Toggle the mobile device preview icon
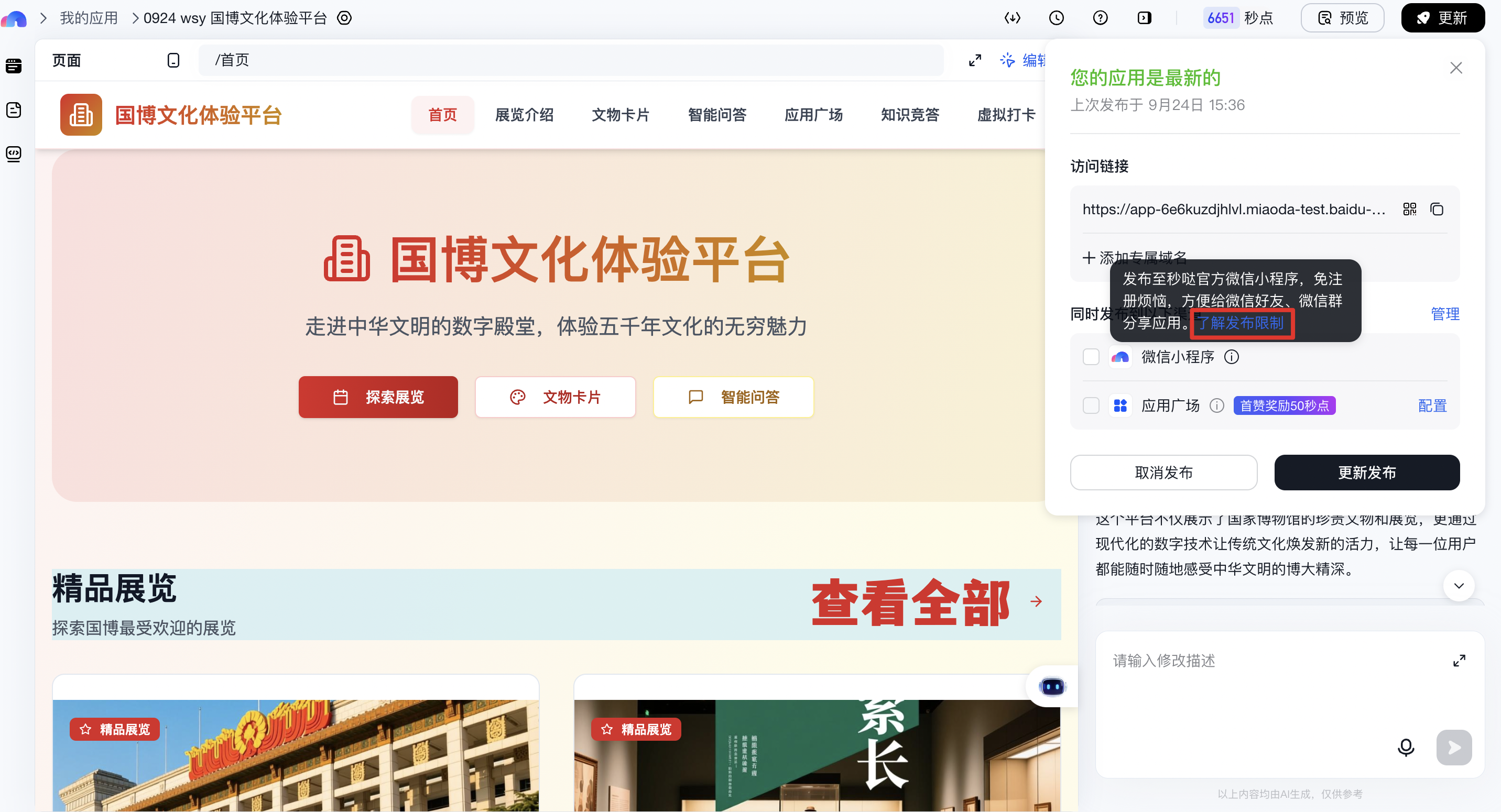This screenshot has height=812, width=1501. [173, 61]
